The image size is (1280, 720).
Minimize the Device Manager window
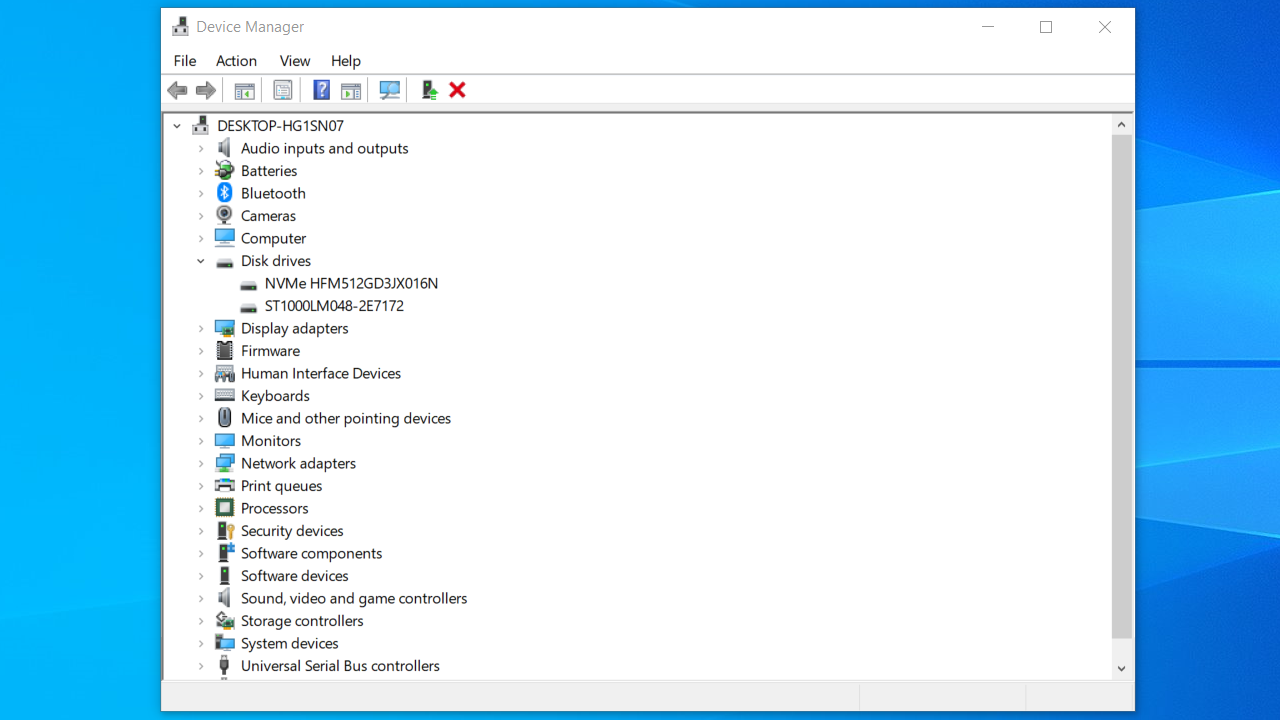[988, 27]
